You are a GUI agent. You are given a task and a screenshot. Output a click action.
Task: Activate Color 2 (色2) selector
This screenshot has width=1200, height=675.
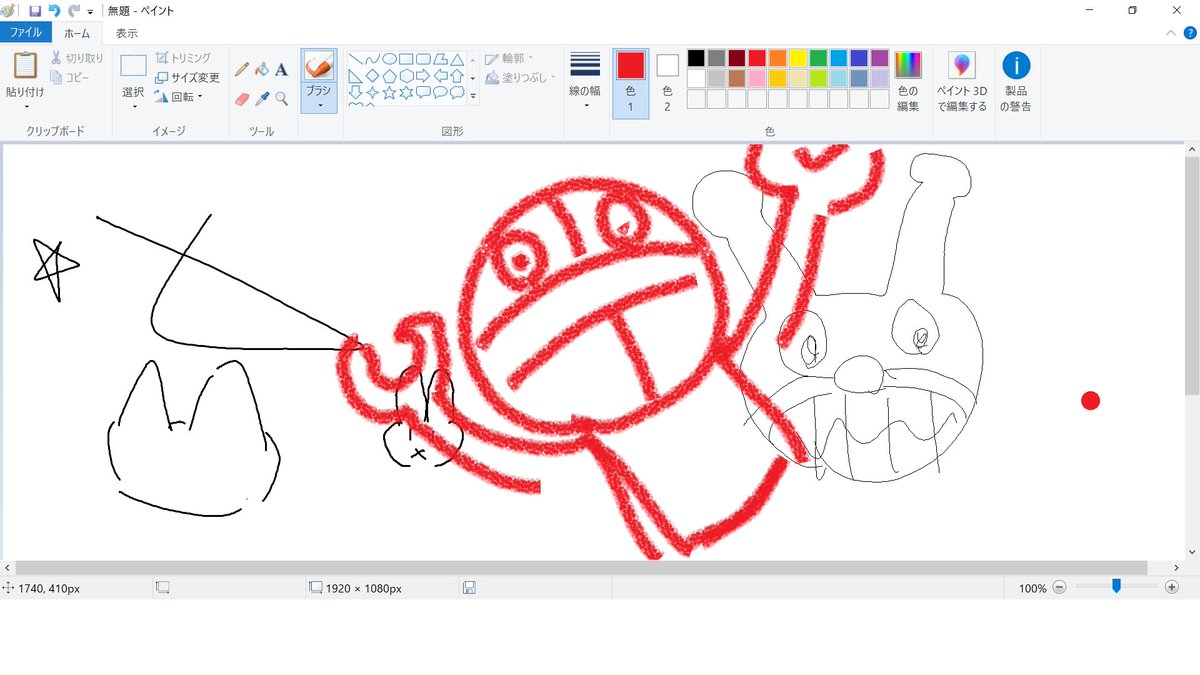tap(667, 83)
